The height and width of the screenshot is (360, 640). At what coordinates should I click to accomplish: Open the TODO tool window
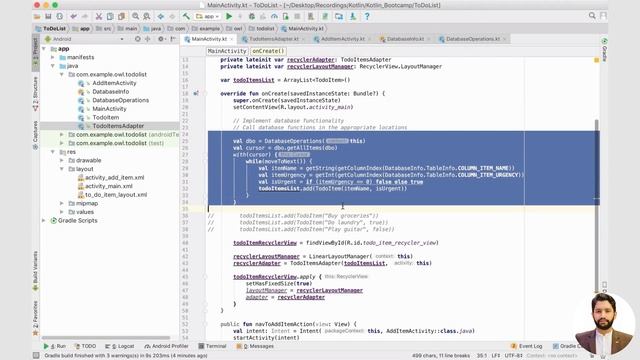click(85, 346)
